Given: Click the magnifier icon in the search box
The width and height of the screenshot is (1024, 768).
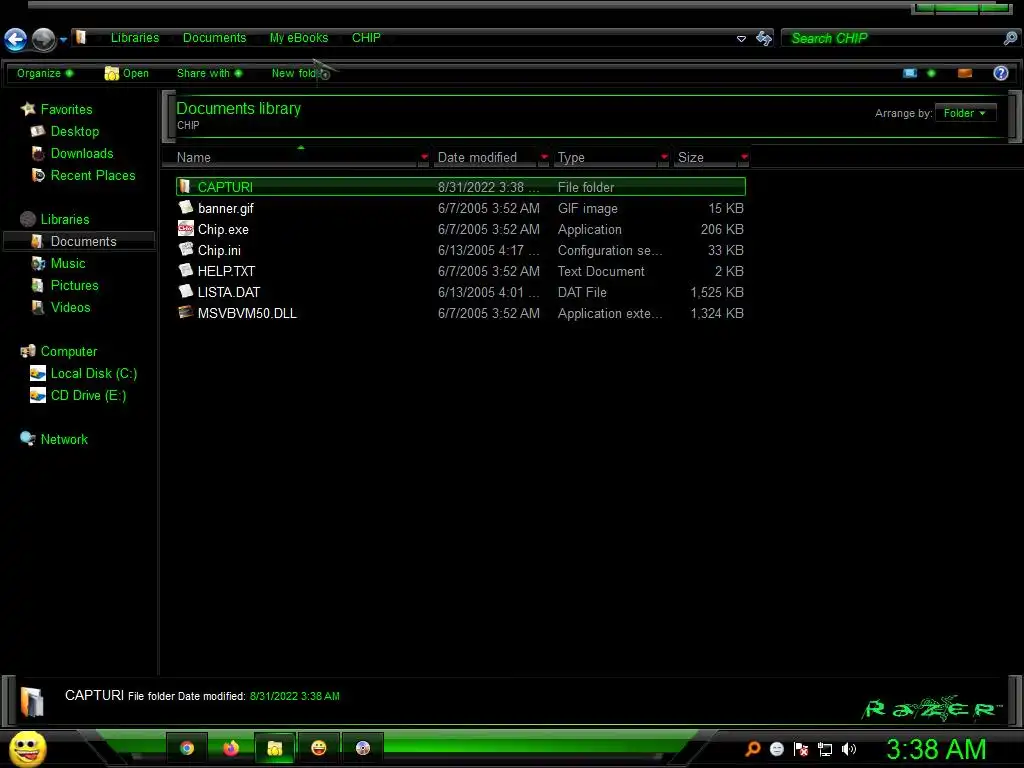Looking at the screenshot, I should pos(1010,39).
